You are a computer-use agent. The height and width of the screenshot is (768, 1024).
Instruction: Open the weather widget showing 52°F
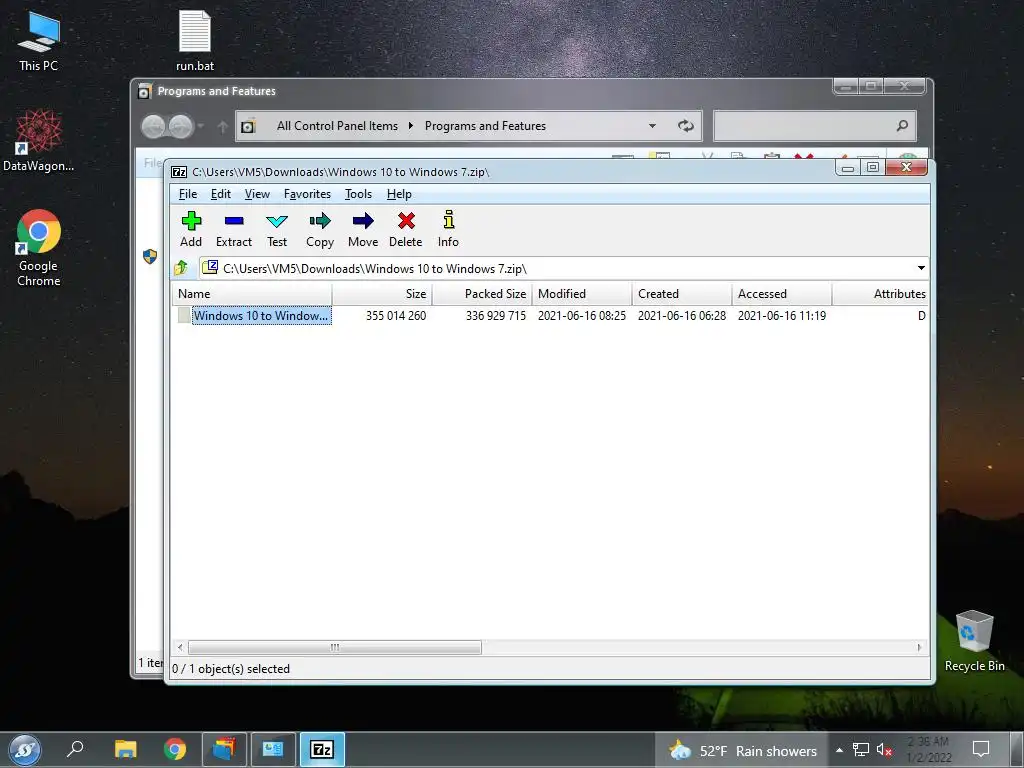(743, 750)
